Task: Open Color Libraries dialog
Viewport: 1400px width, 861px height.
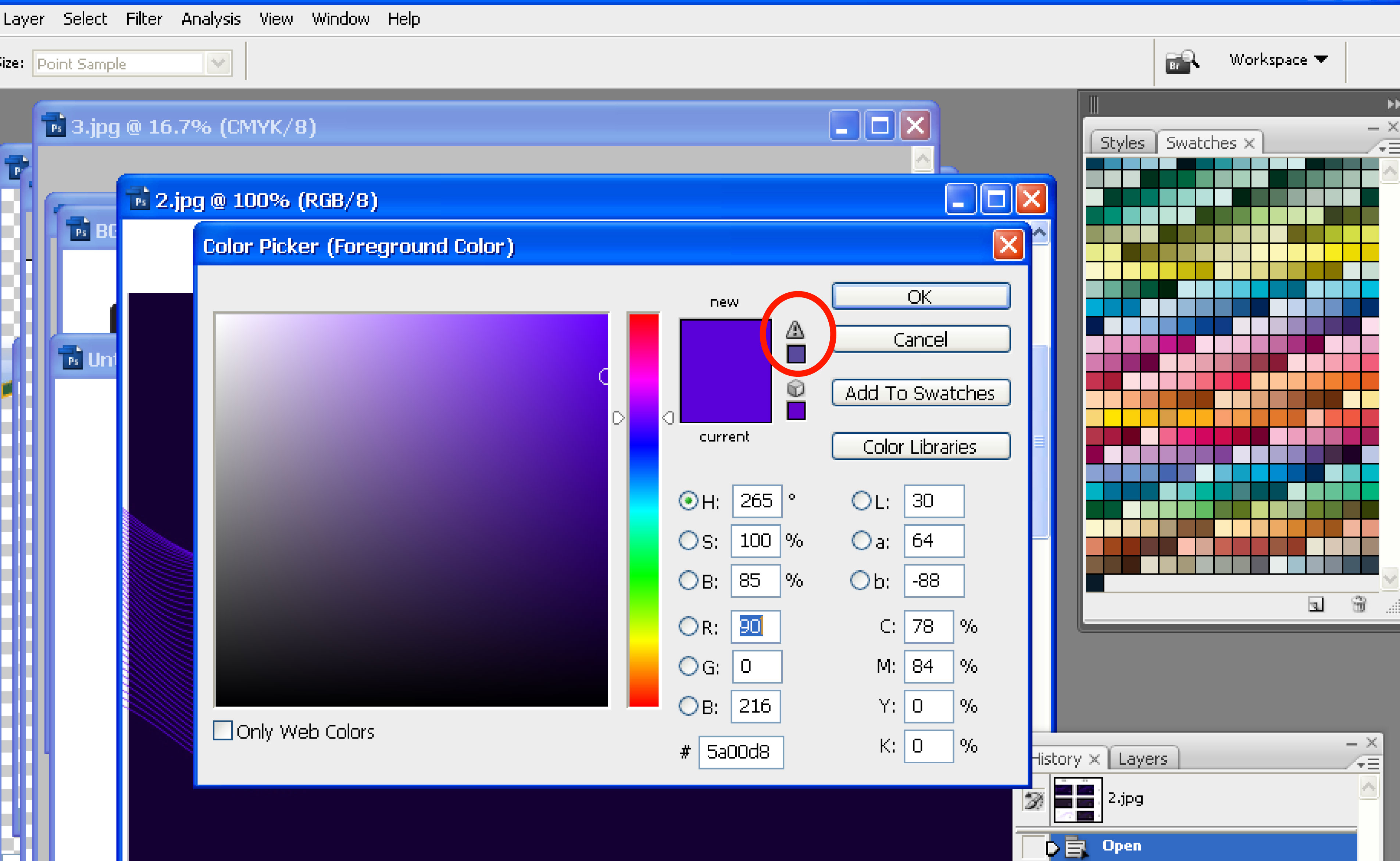Action: (x=920, y=446)
